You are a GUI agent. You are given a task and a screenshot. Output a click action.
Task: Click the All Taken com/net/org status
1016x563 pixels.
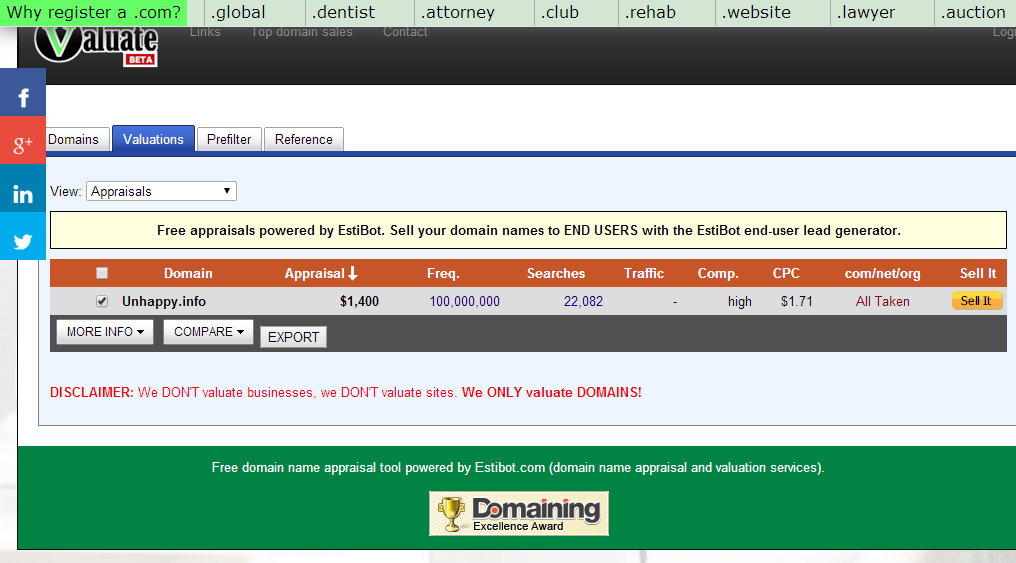pos(883,301)
